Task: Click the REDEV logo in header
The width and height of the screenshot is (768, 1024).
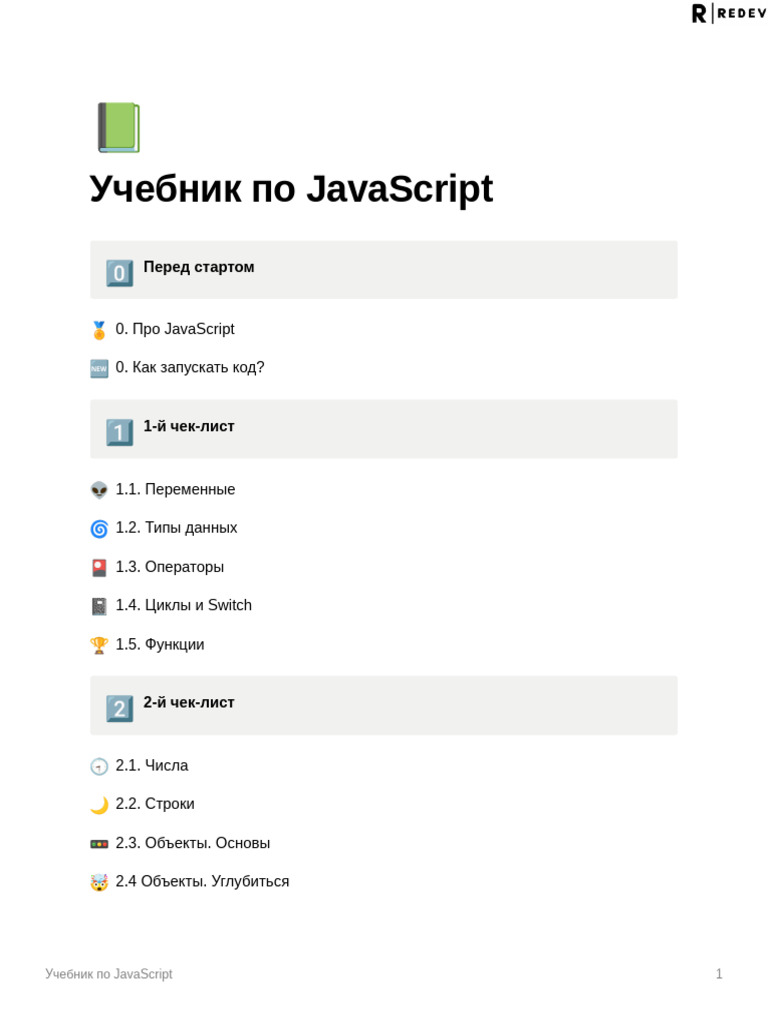Action: tap(729, 13)
